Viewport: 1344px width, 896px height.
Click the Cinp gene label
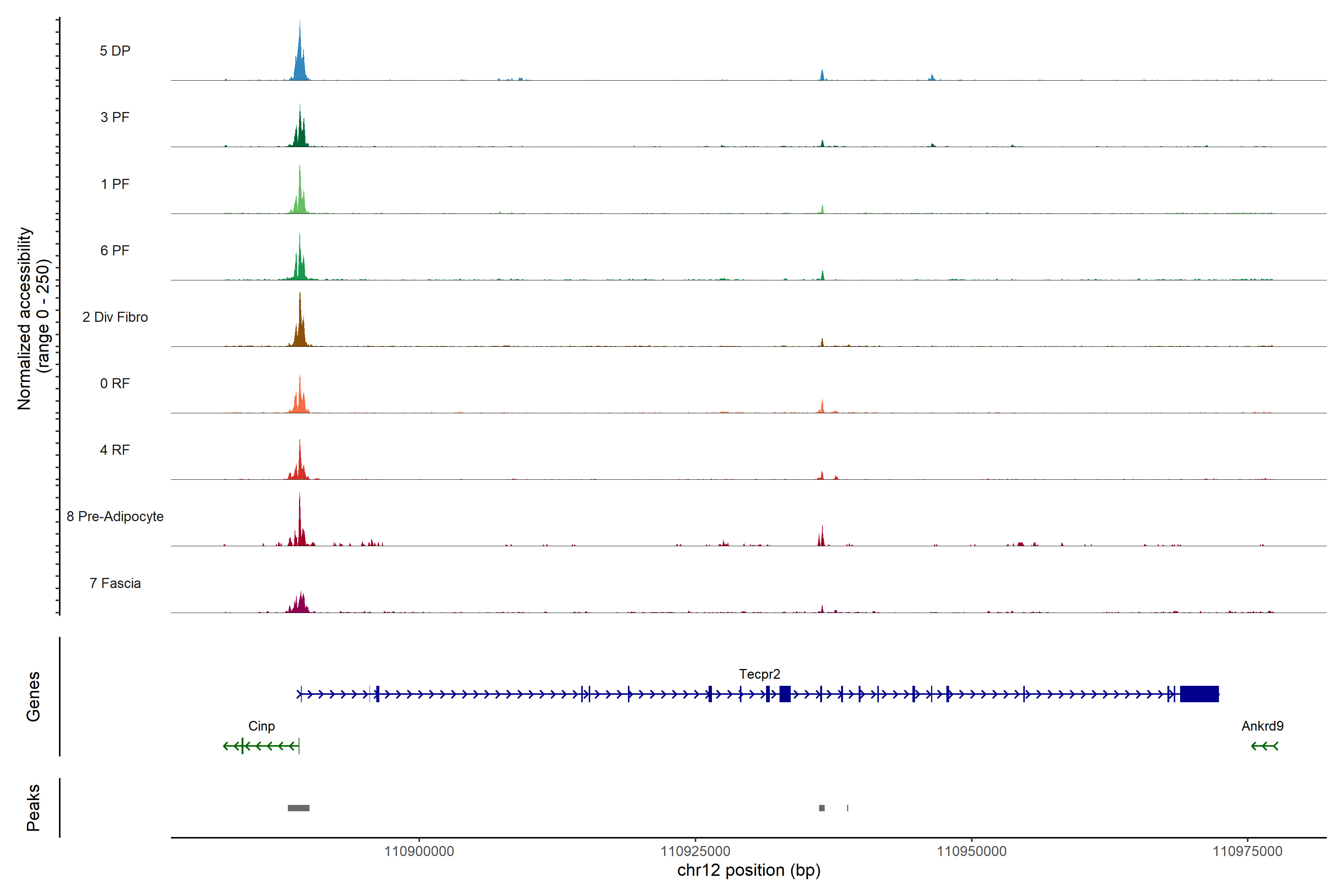click(x=261, y=726)
